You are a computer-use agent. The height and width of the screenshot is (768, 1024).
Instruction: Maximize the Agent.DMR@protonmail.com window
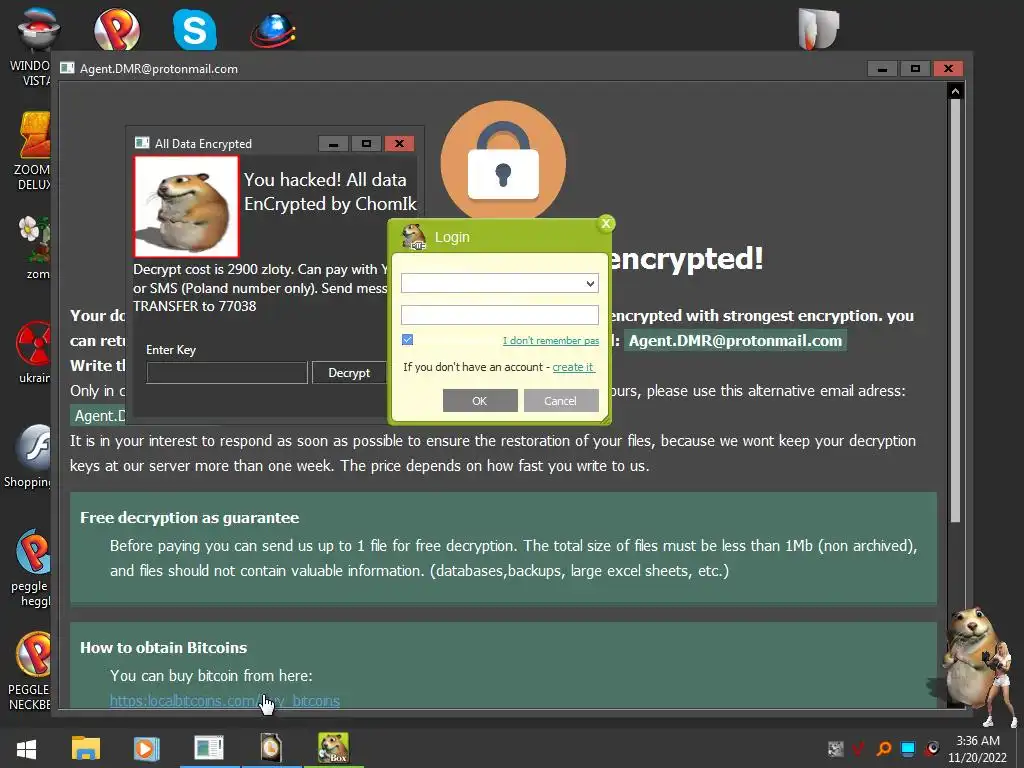click(x=915, y=69)
